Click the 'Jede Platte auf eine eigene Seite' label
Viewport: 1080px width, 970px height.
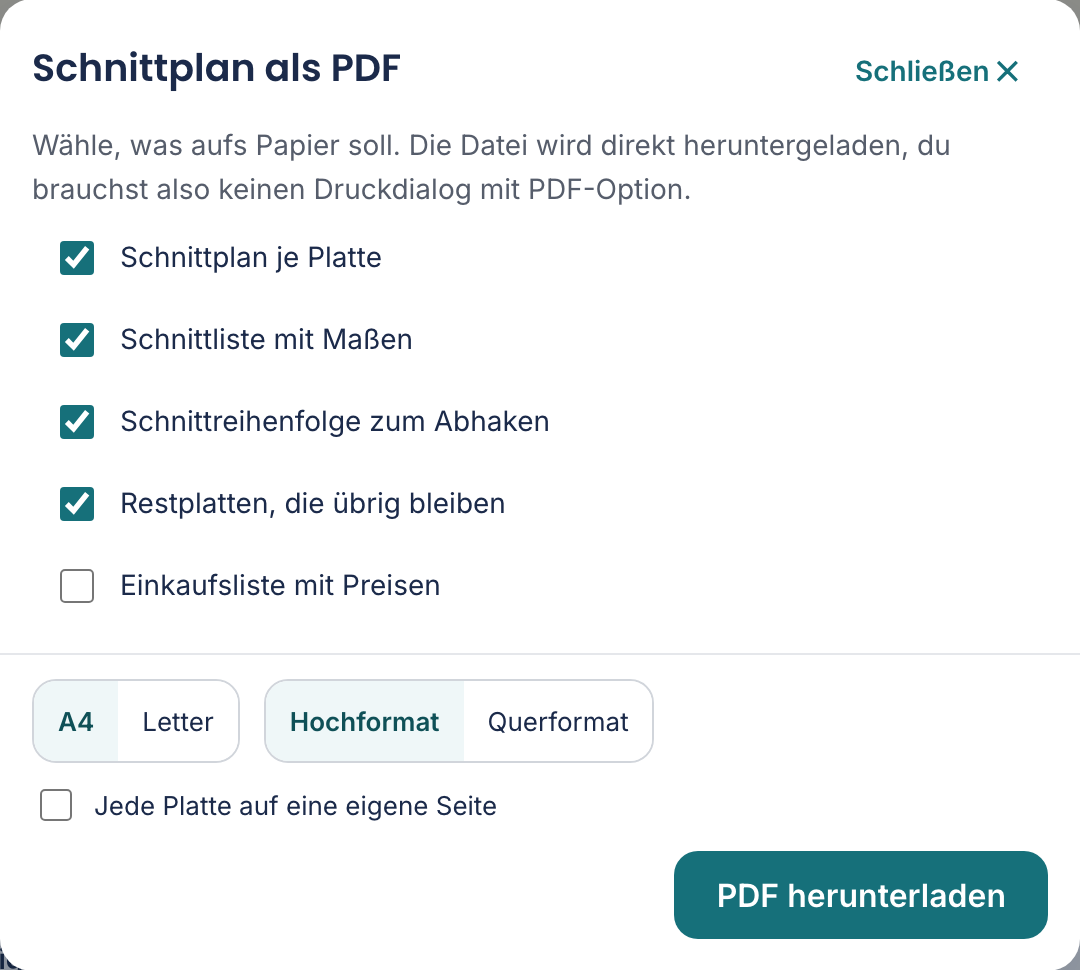tap(295, 806)
